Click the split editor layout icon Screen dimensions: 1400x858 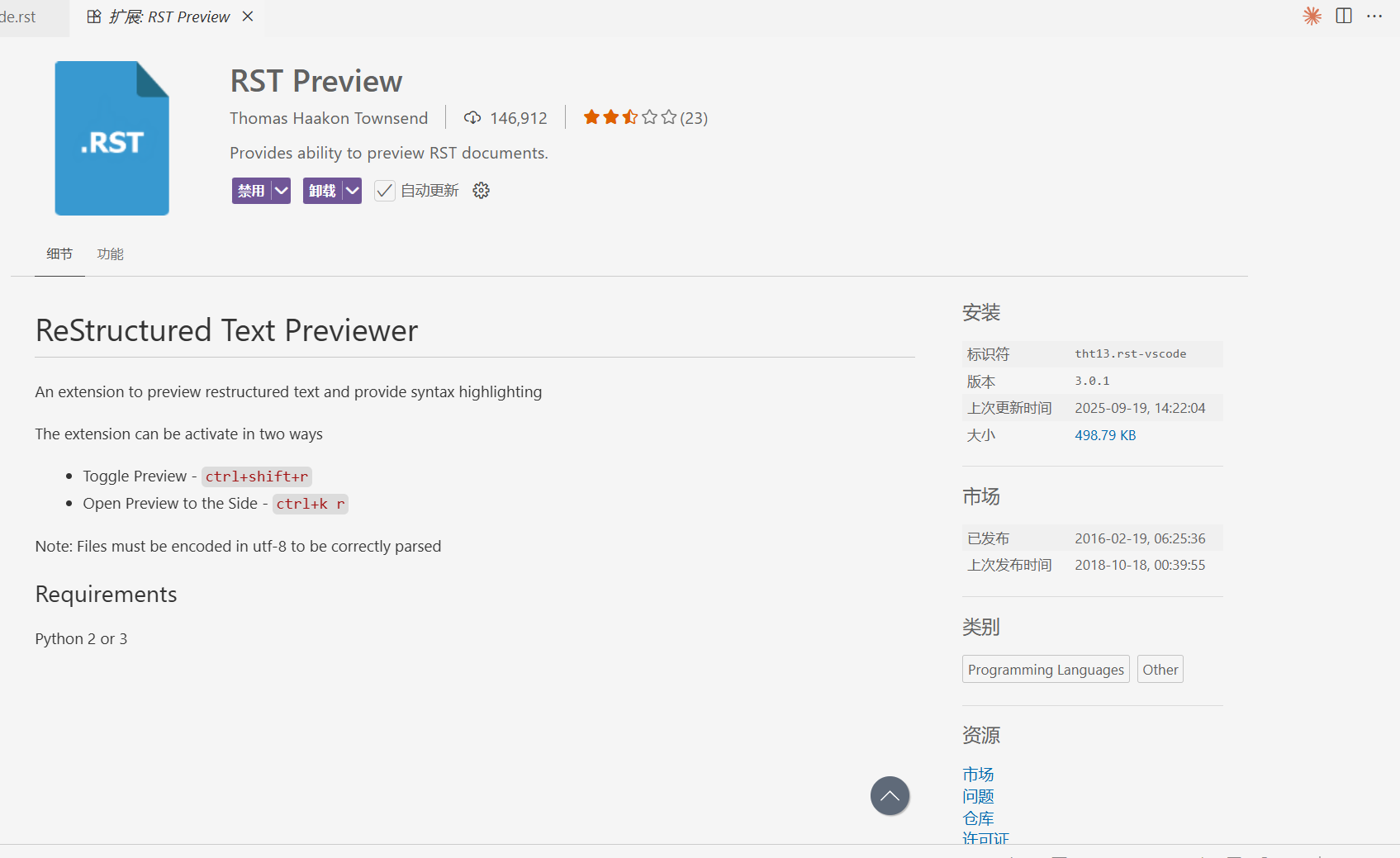[x=1344, y=17]
